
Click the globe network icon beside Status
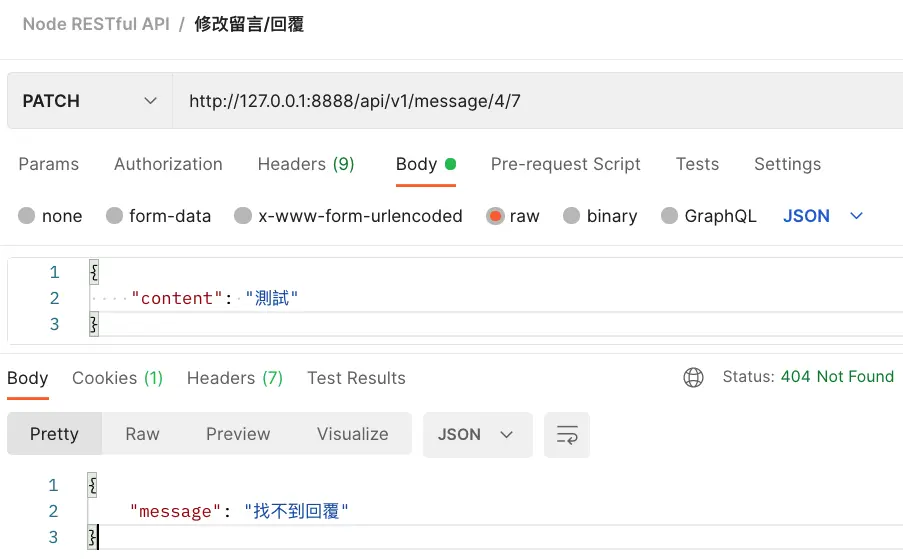pos(693,377)
